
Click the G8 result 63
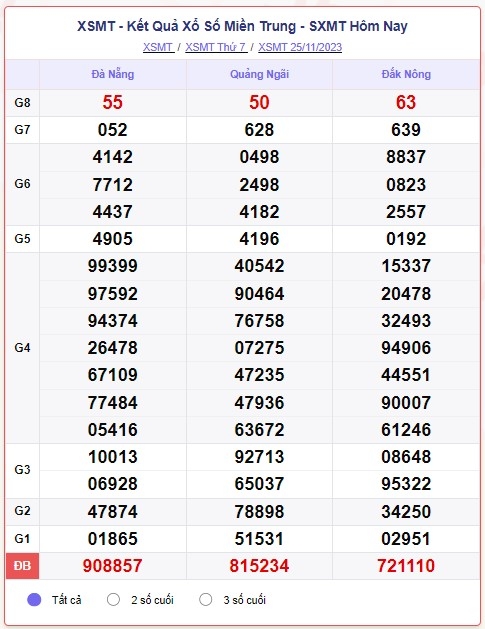(x=406, y=102)
